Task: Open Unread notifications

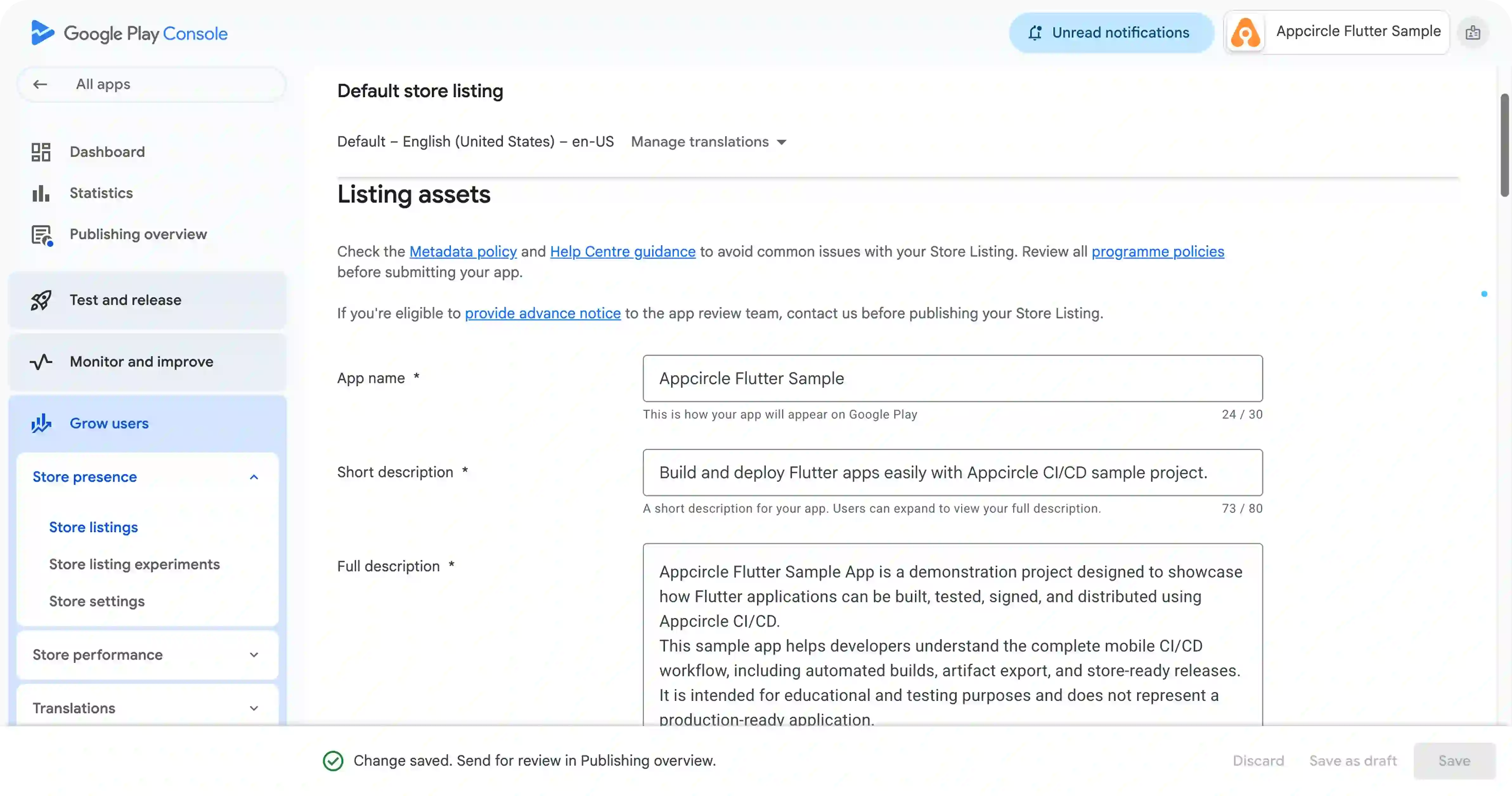Action: (1111, 33)
